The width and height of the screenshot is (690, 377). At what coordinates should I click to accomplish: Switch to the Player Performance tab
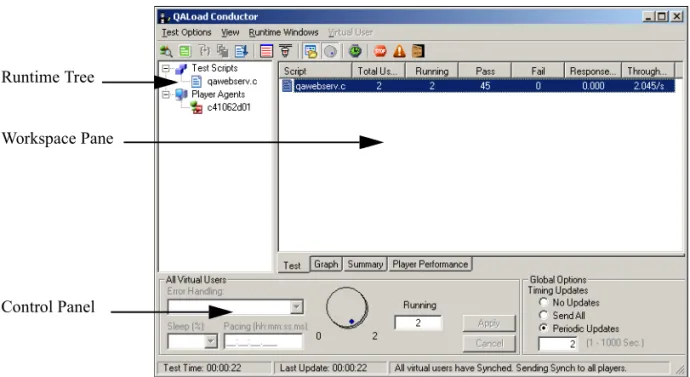pyautogui.click(x=430, y=264)
